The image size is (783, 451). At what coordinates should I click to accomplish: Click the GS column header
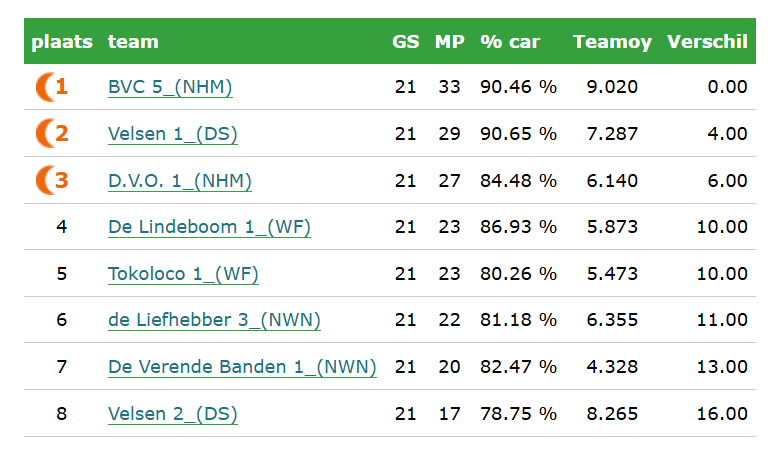[405, 41]
